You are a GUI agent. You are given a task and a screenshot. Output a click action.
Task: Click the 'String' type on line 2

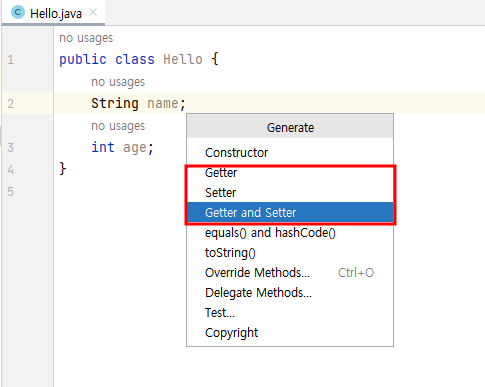pos(115,103)
